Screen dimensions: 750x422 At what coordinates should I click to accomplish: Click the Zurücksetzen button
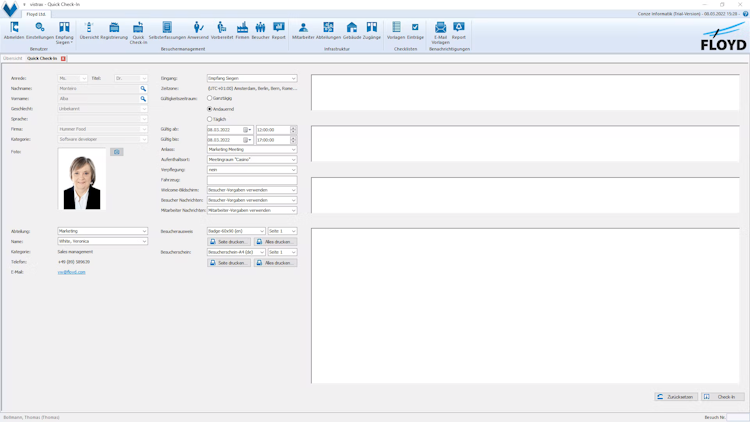pos(676,397)
